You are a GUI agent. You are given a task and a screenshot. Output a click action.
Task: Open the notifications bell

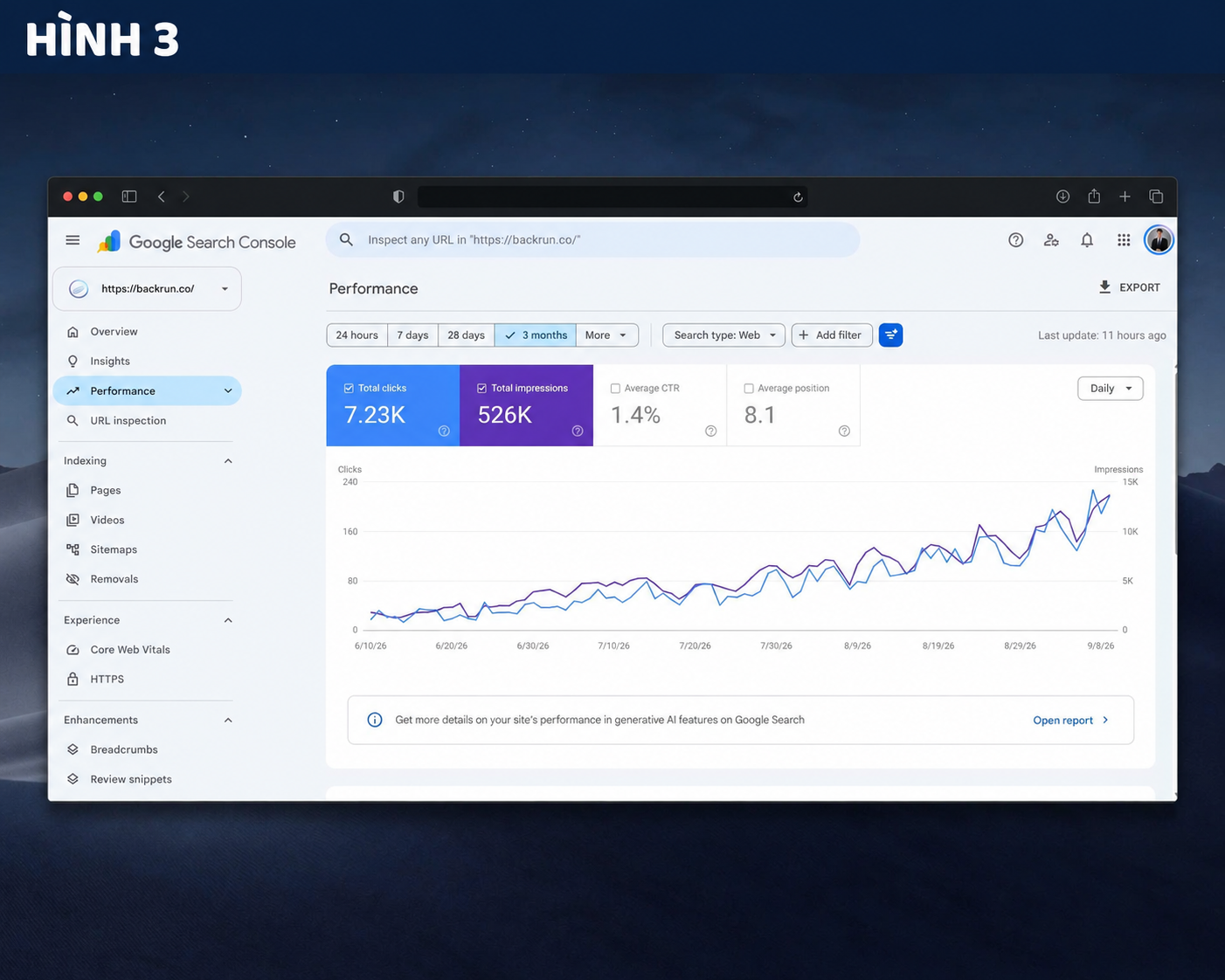coord(1087,240)
